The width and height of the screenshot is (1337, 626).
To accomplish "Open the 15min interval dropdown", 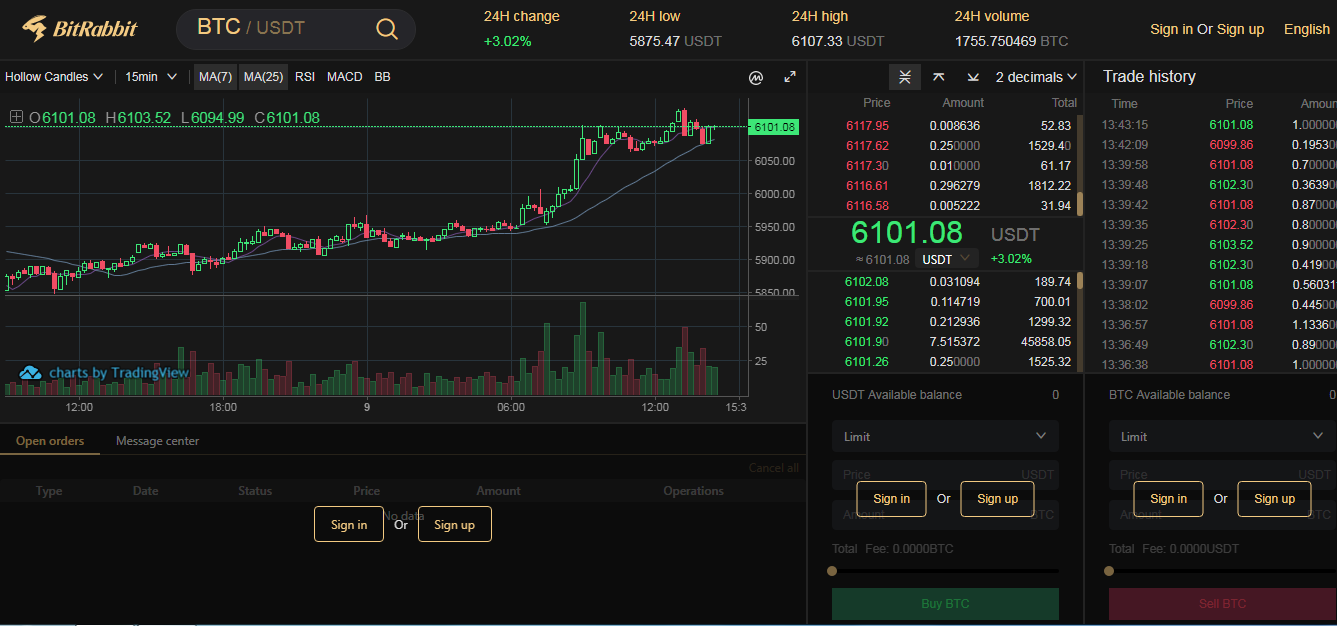I will (151, 77).
